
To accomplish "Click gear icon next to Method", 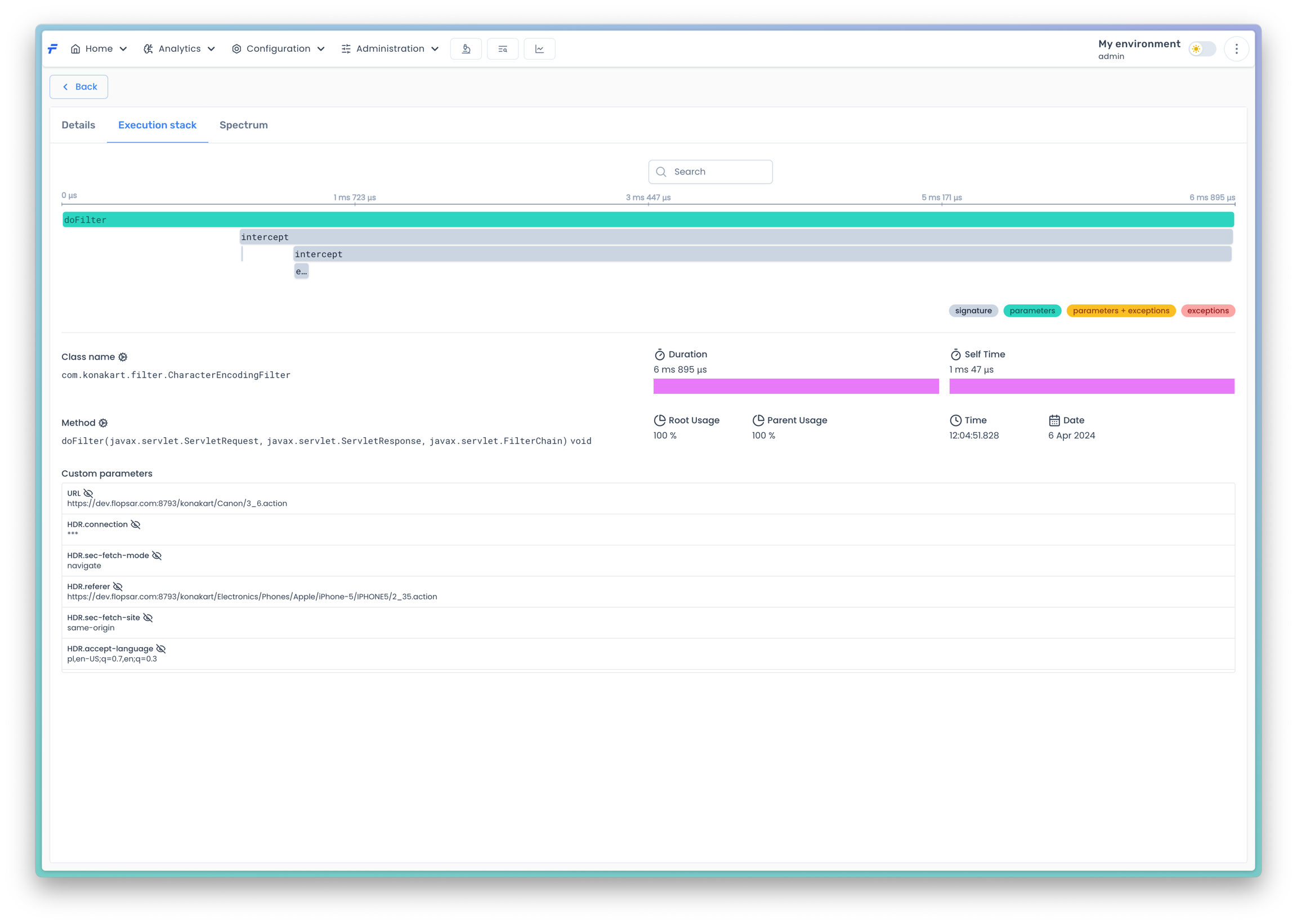I will point(103,423).
